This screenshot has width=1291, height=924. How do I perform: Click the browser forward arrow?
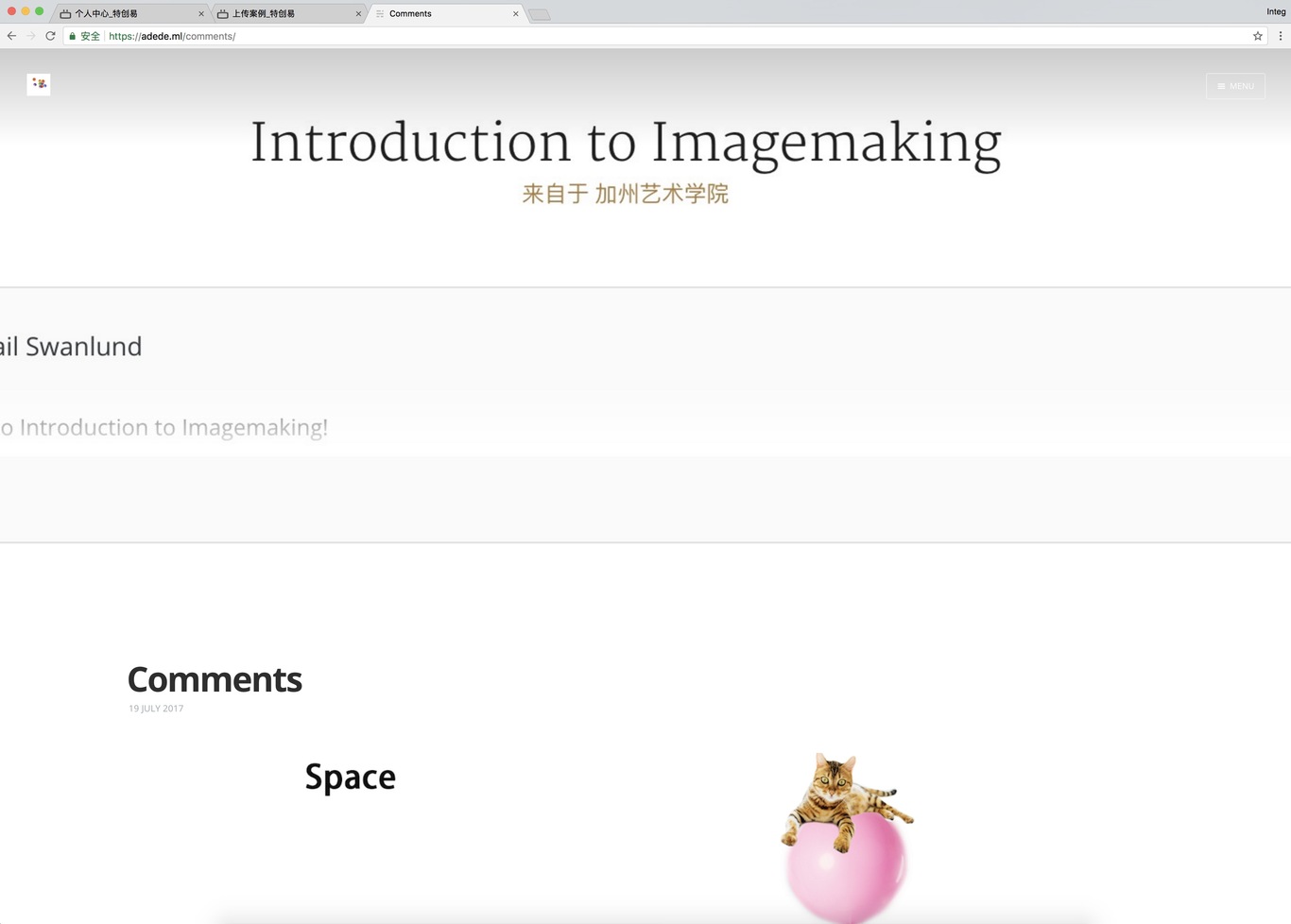point(30,36)
